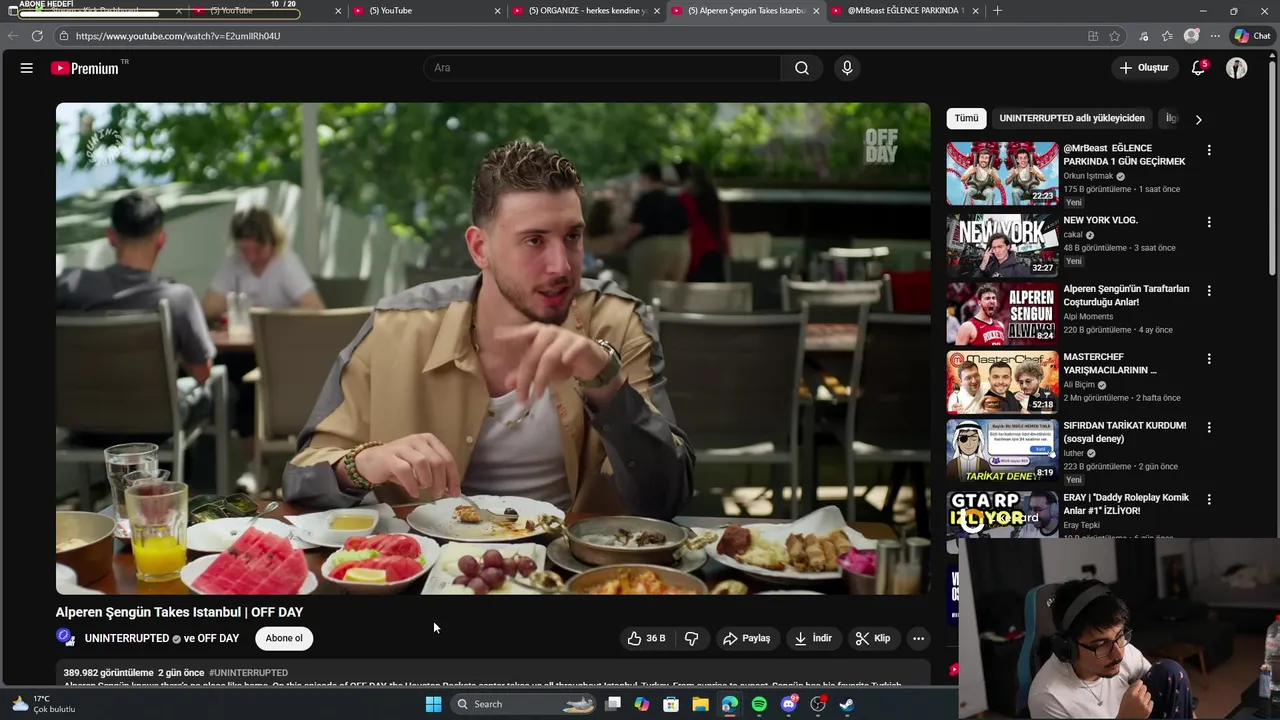
Task: Open Microsoft Store from taskbar
Action: point(671,704)
